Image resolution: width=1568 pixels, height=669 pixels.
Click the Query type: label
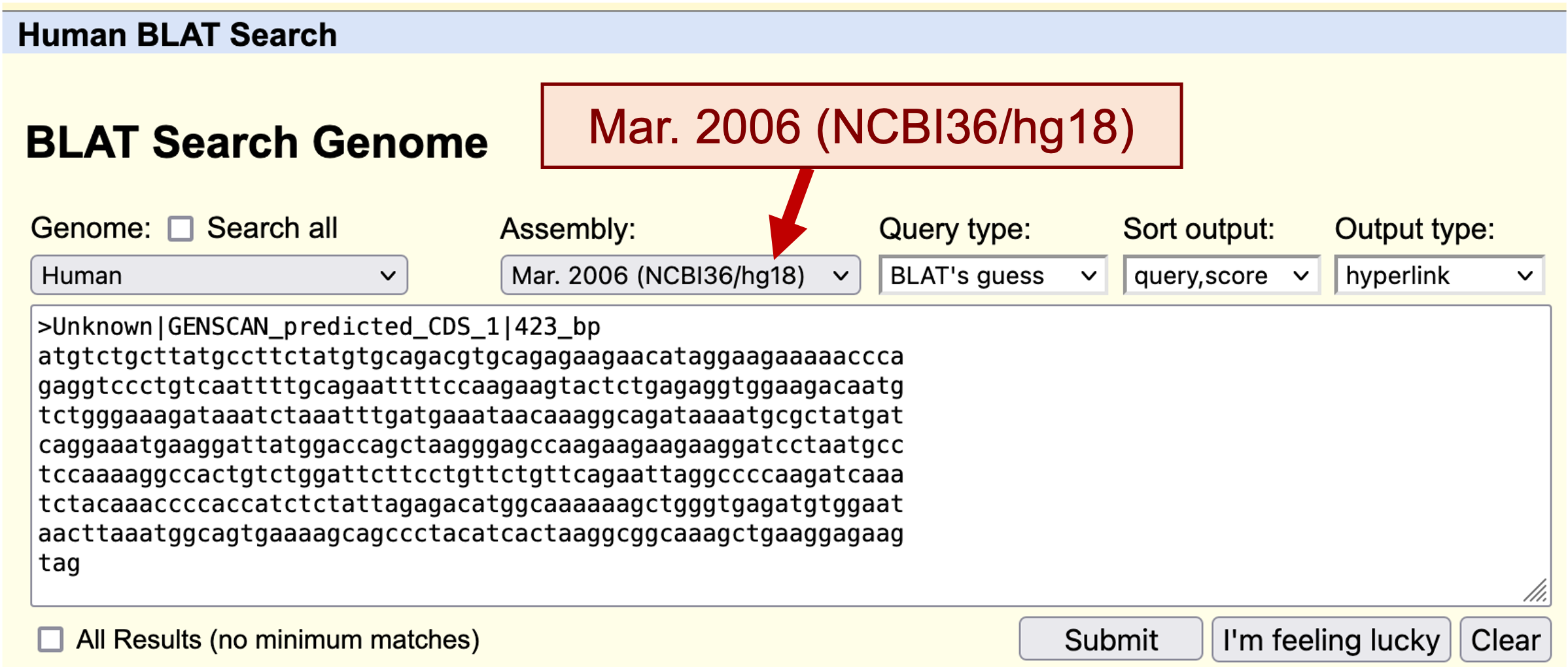pyautogui.click(x=954, y=229)
